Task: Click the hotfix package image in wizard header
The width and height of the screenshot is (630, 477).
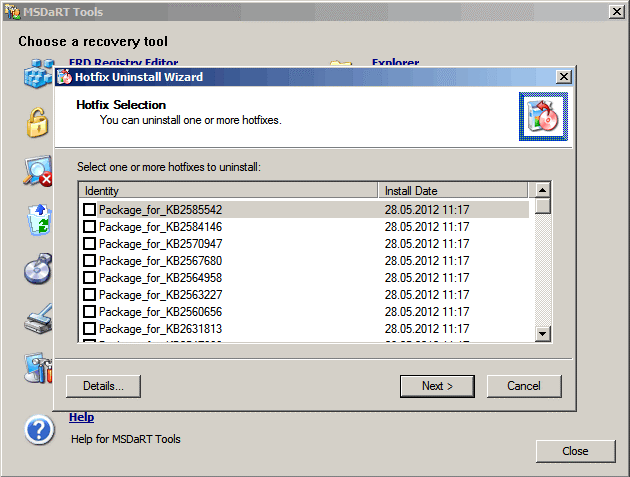Action: coord(543,117)
